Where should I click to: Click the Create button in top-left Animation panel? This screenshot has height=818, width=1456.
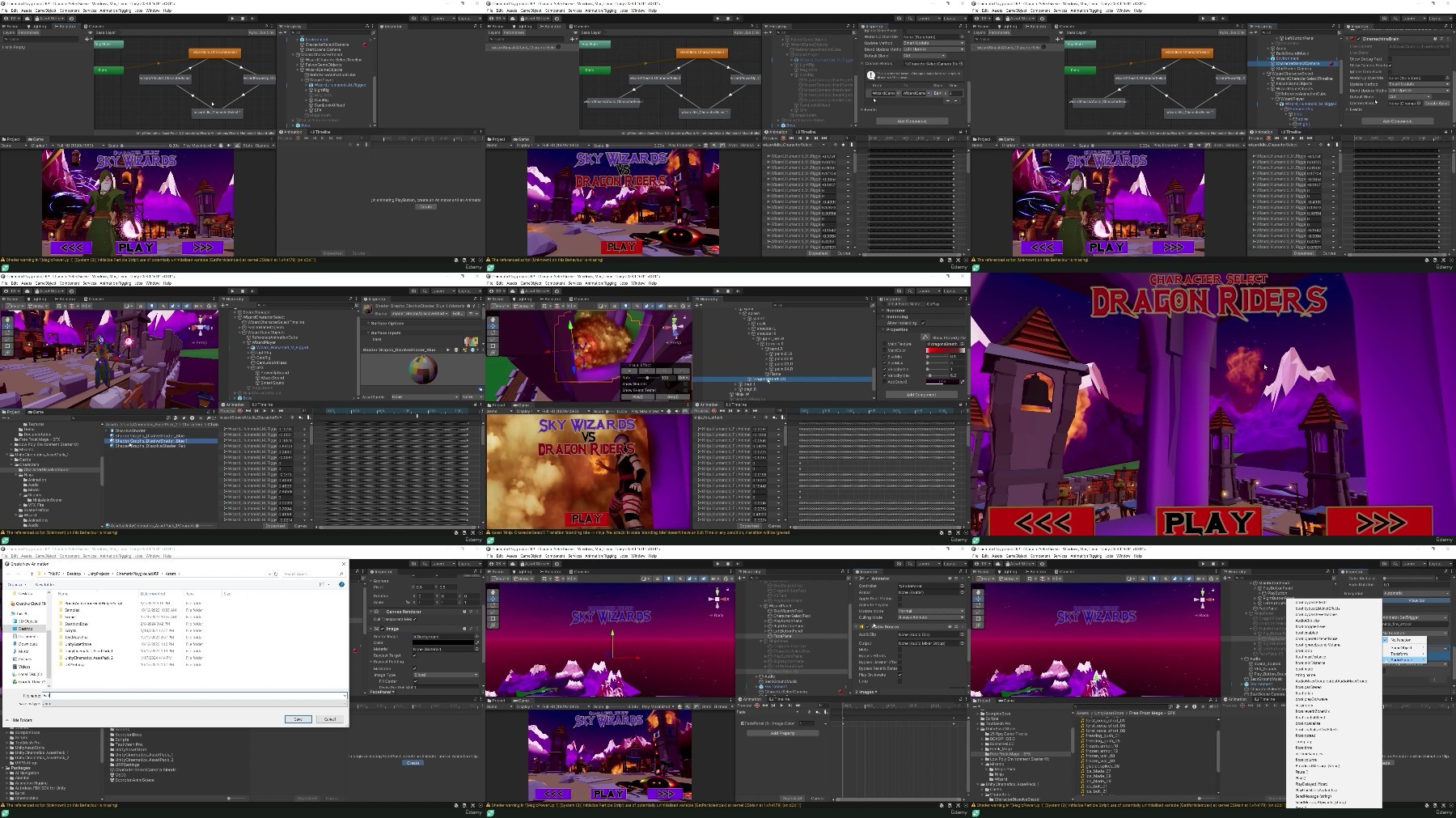click(425, 206)
